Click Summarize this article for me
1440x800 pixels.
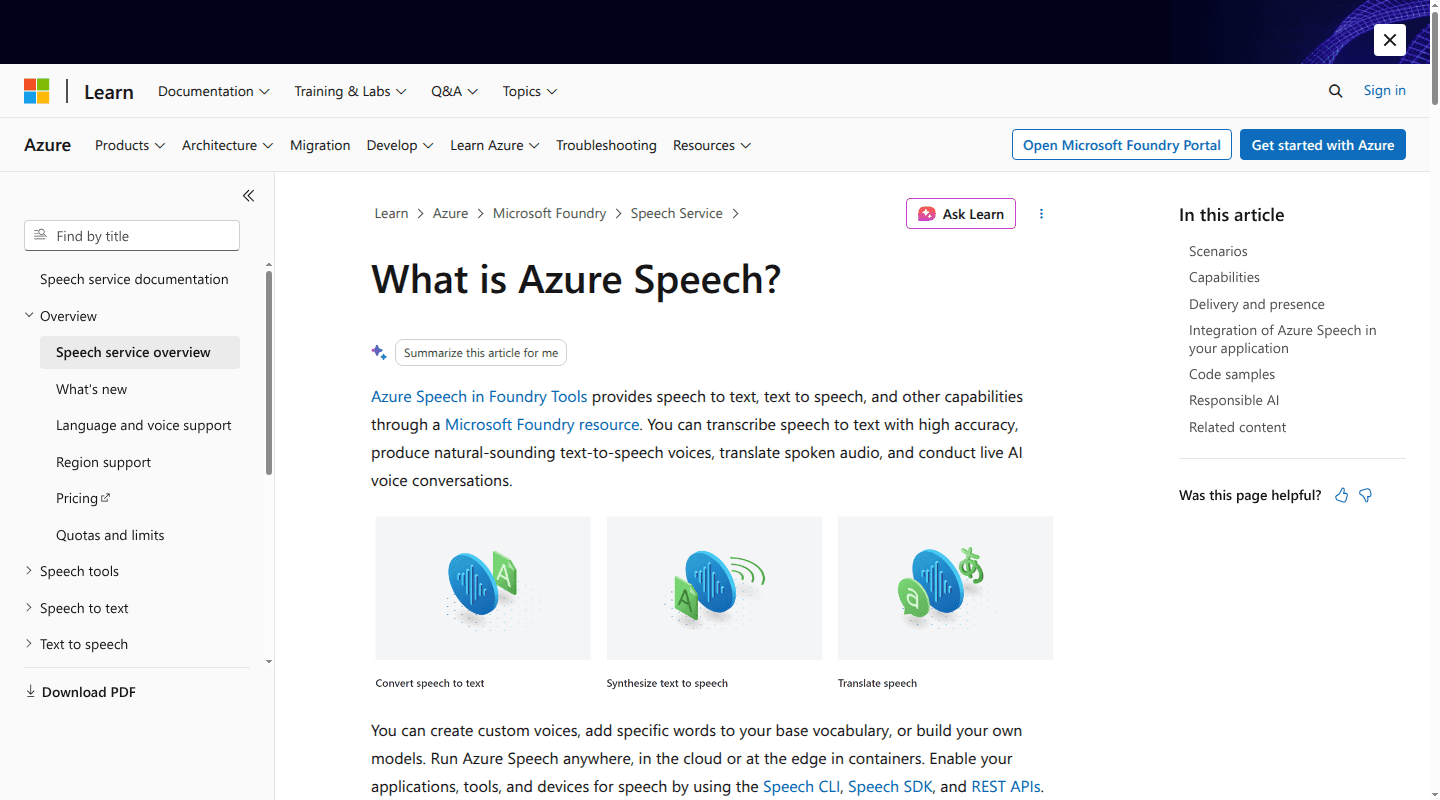pyautogui.click(x=481, y=353)
